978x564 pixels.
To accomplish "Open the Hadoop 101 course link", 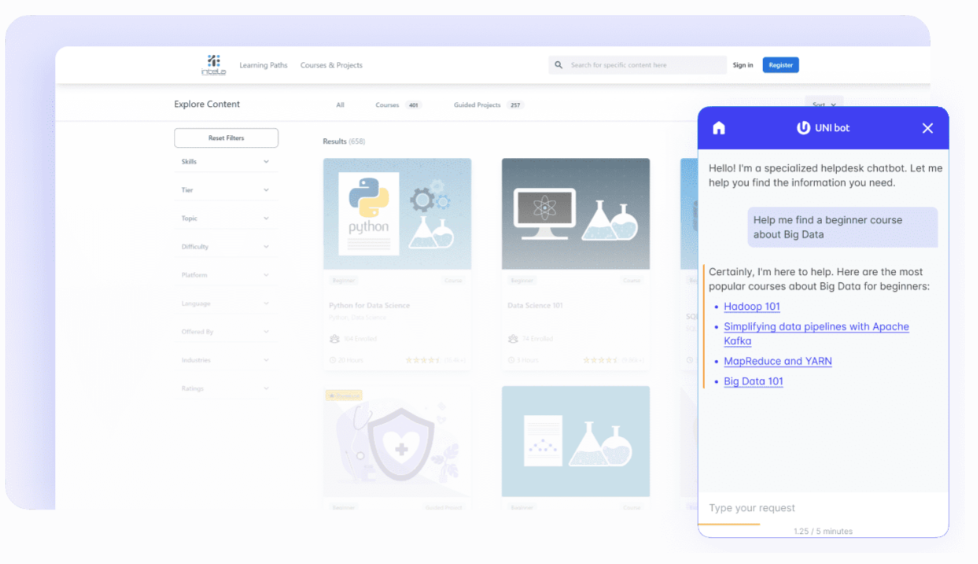I will pyautogui.click(x=751, y=307).
